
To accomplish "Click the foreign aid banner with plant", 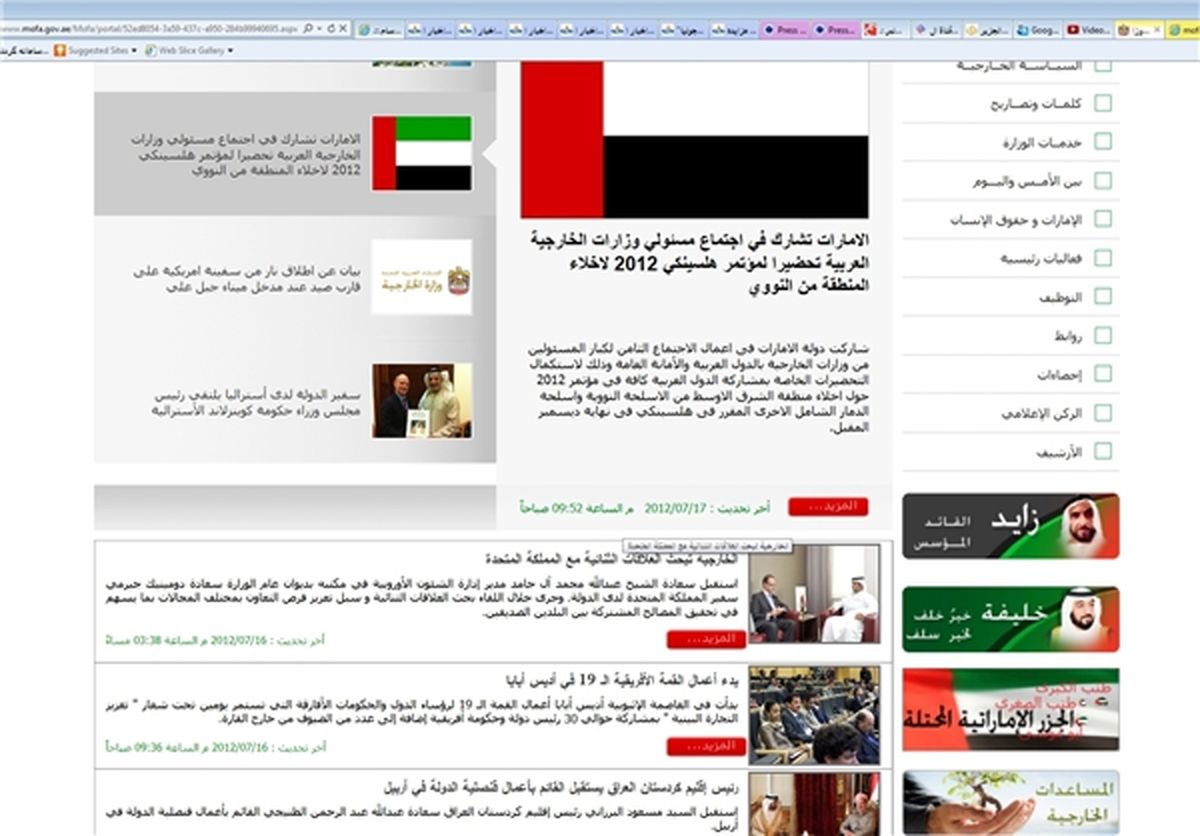I will pyautogui.click(x=1010, y=802).
